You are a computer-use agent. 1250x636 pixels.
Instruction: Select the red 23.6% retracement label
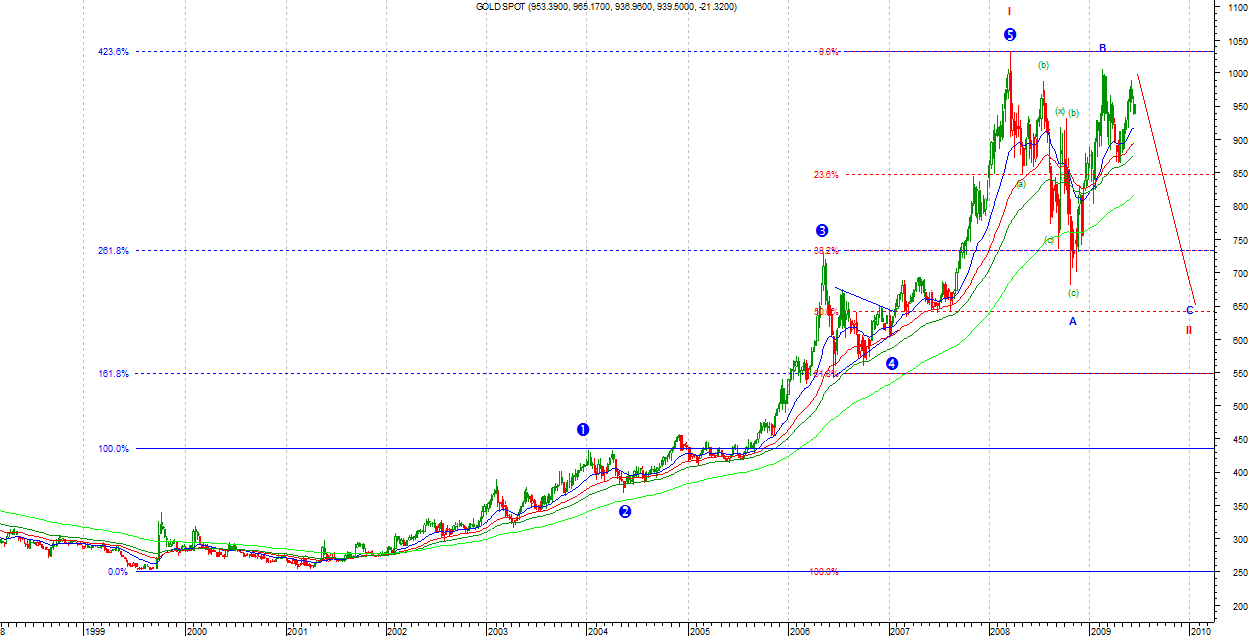[x=825, y=175]
